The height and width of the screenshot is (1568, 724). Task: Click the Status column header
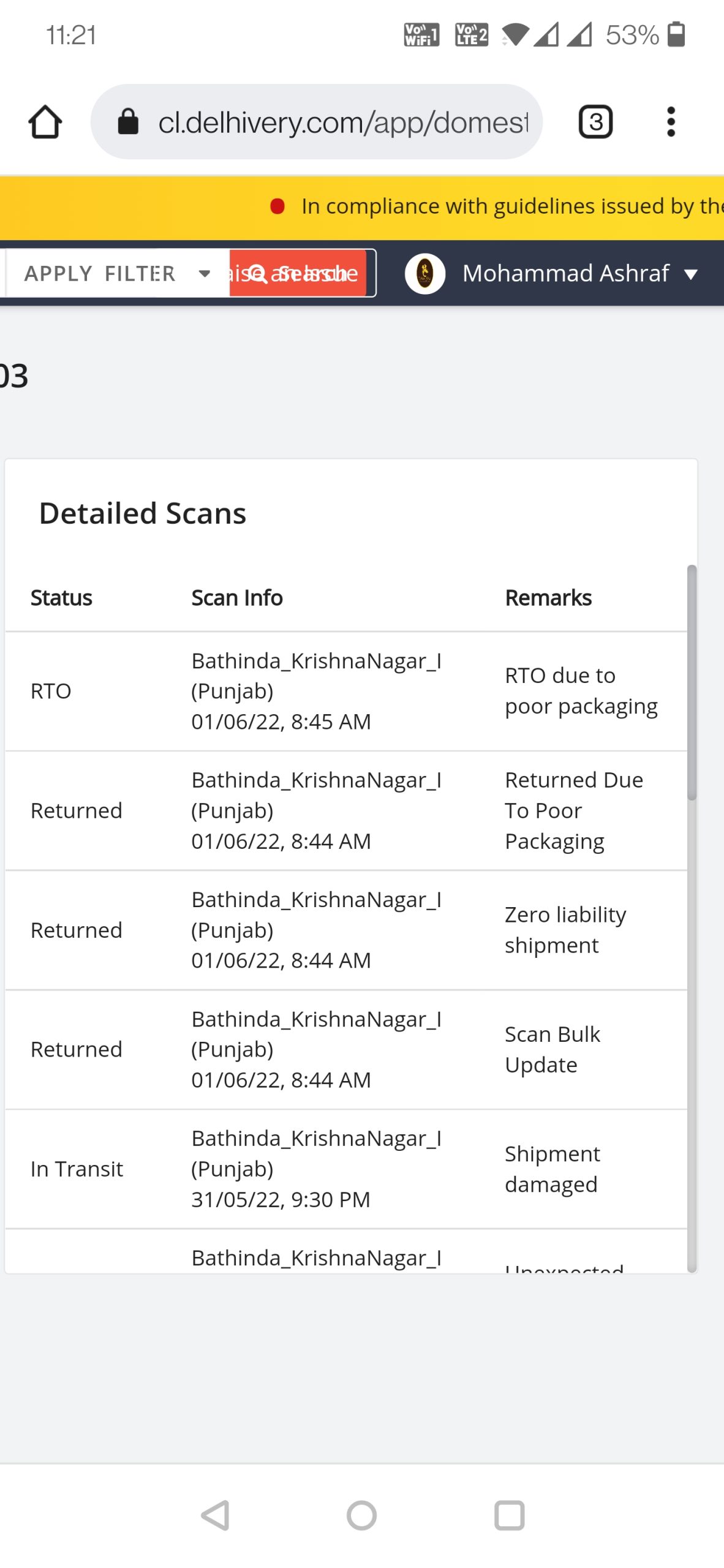(61, 598)
